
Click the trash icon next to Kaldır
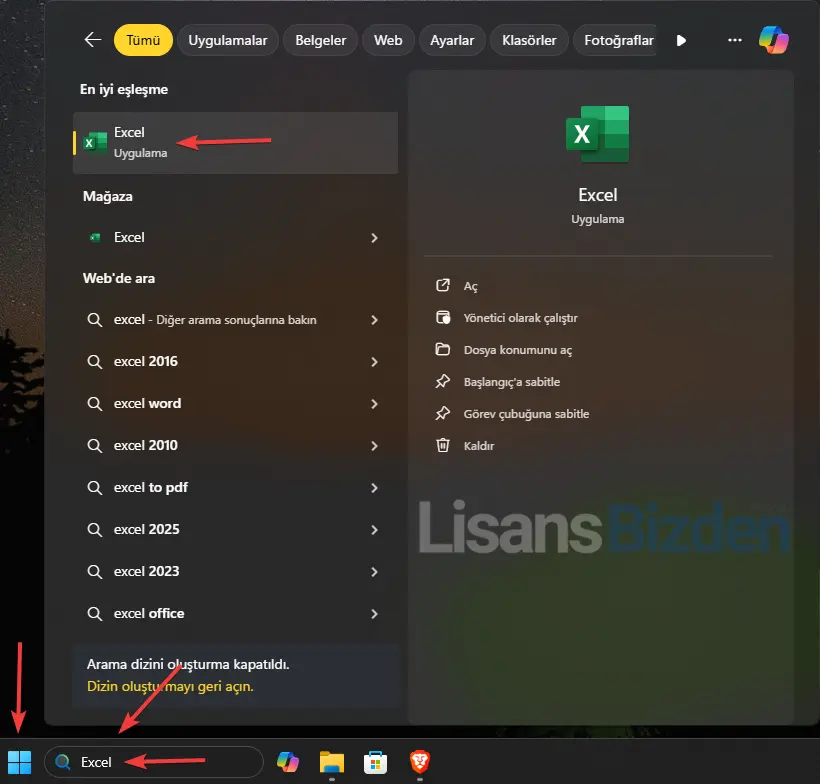coord(443,445)
